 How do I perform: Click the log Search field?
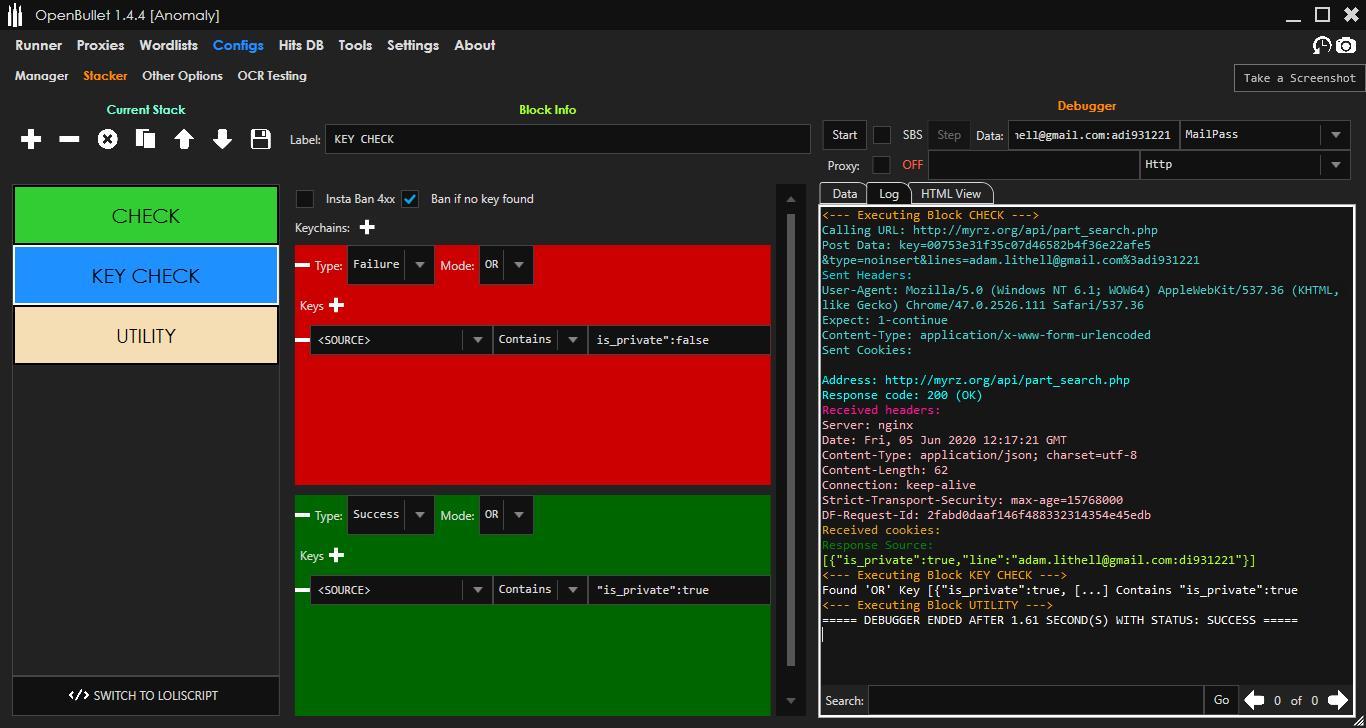1036,700
